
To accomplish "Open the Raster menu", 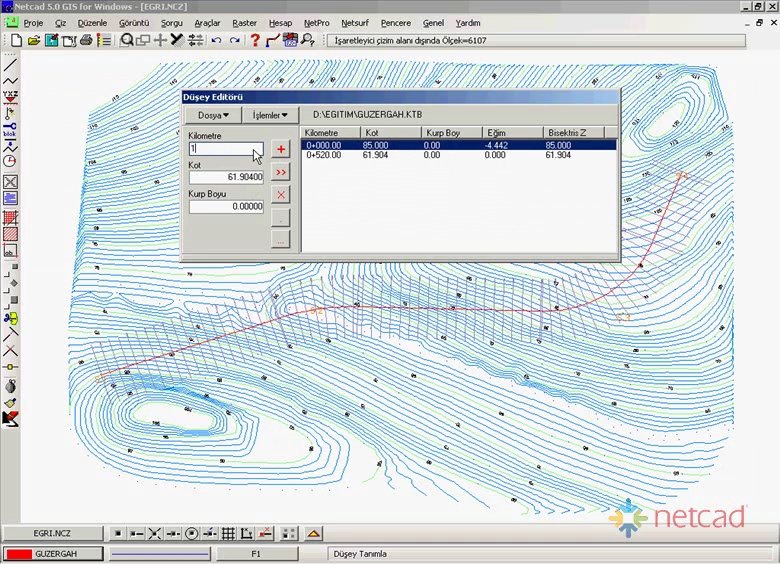I will tap(244, 23).
